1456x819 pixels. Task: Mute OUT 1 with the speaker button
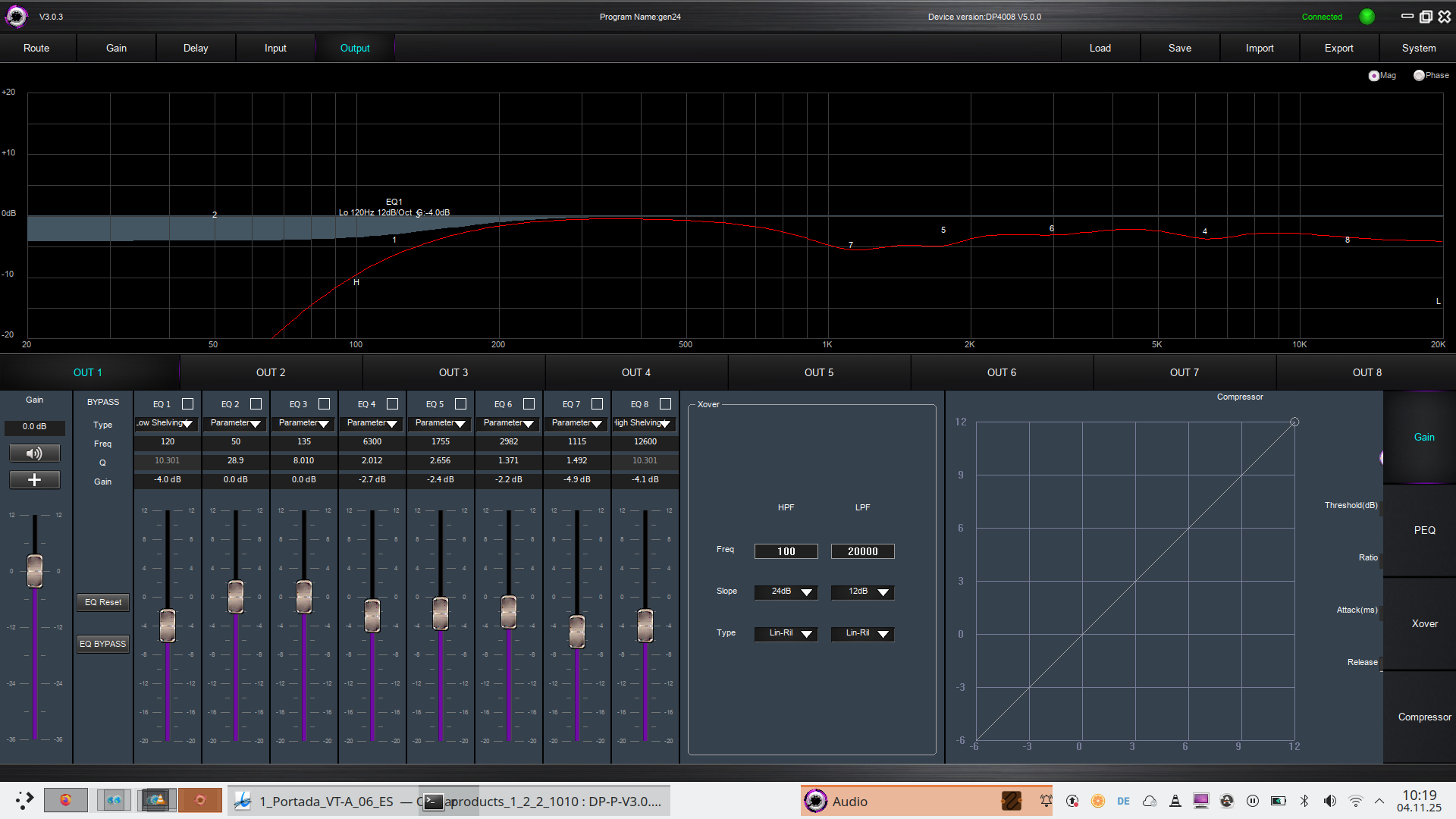pyautogui.click(x=34, y=453)
